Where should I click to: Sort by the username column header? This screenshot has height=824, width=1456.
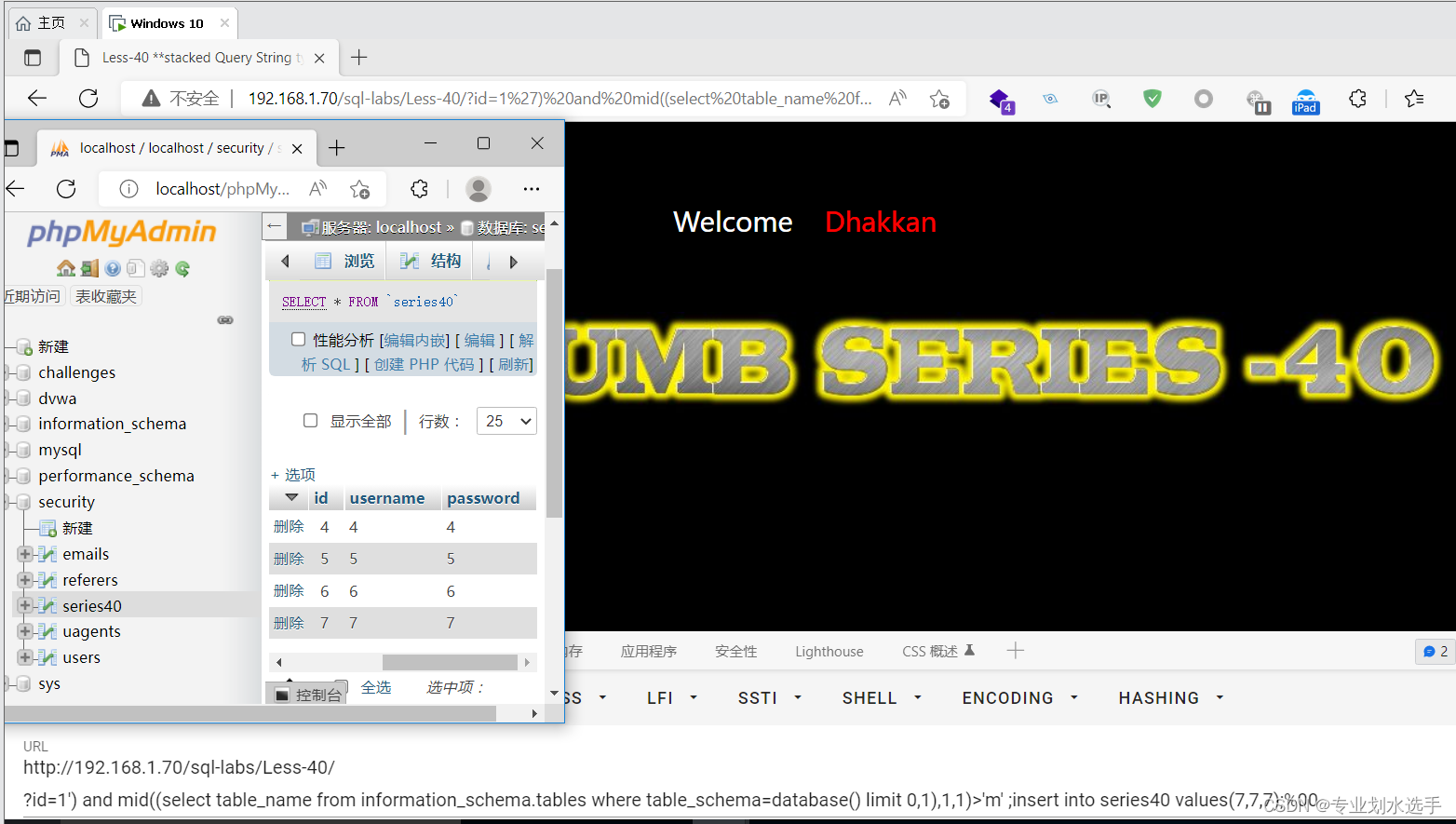pos(387,498)
